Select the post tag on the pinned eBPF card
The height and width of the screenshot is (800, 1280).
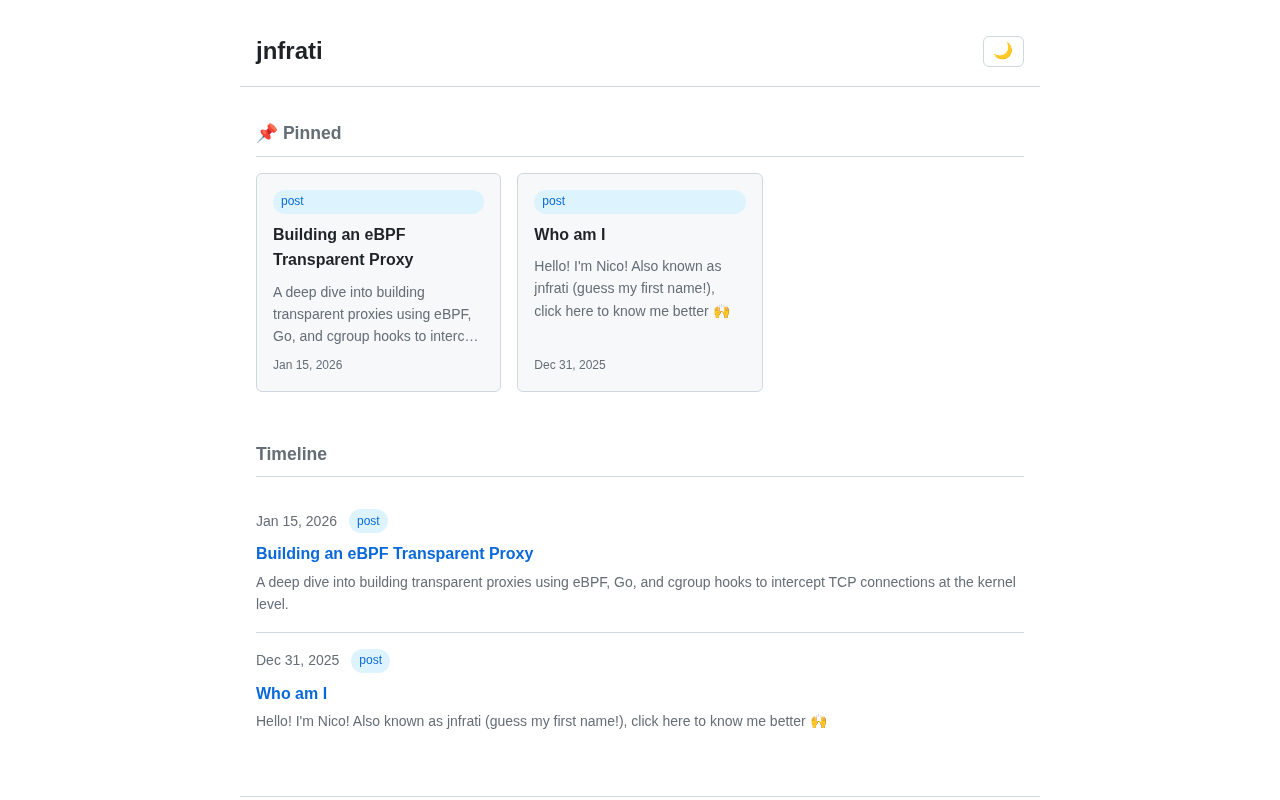(x=293, y=201)
